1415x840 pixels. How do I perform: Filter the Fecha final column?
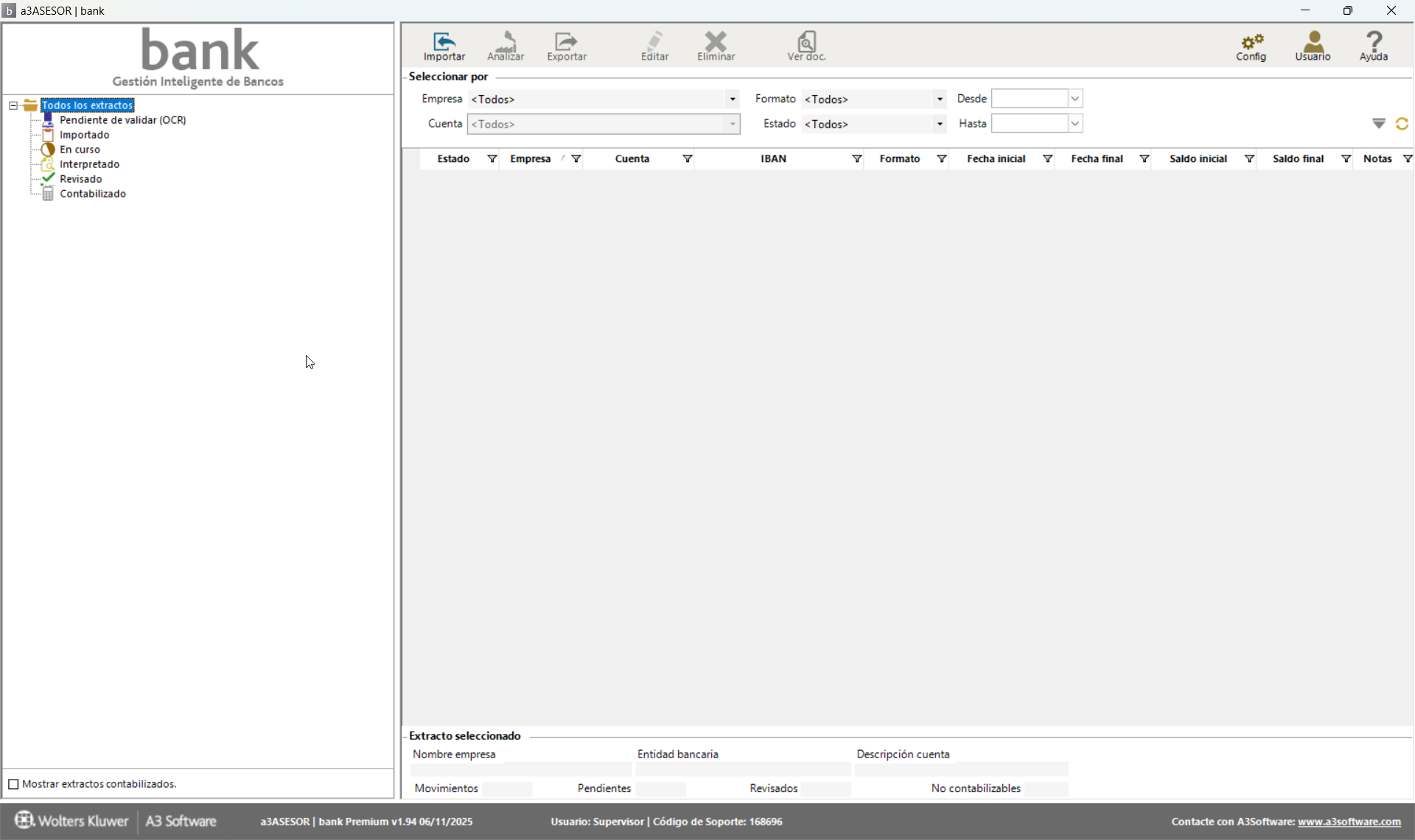1145,159
